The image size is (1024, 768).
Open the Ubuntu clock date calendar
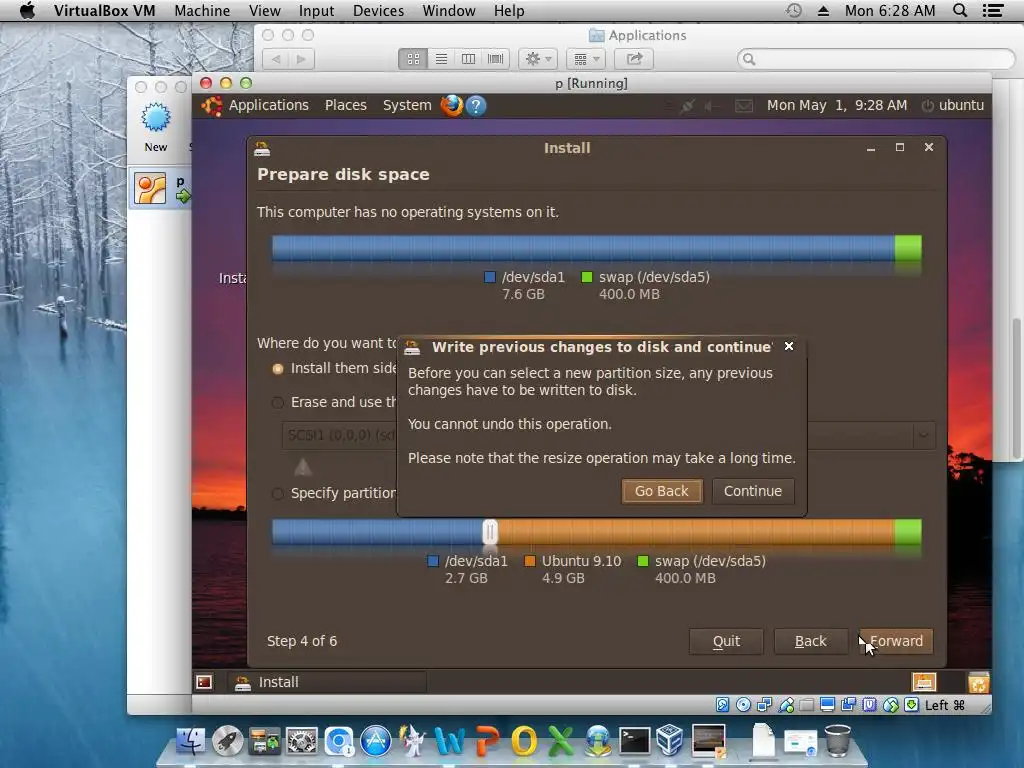pyautogui.click(x=837, y=105)
